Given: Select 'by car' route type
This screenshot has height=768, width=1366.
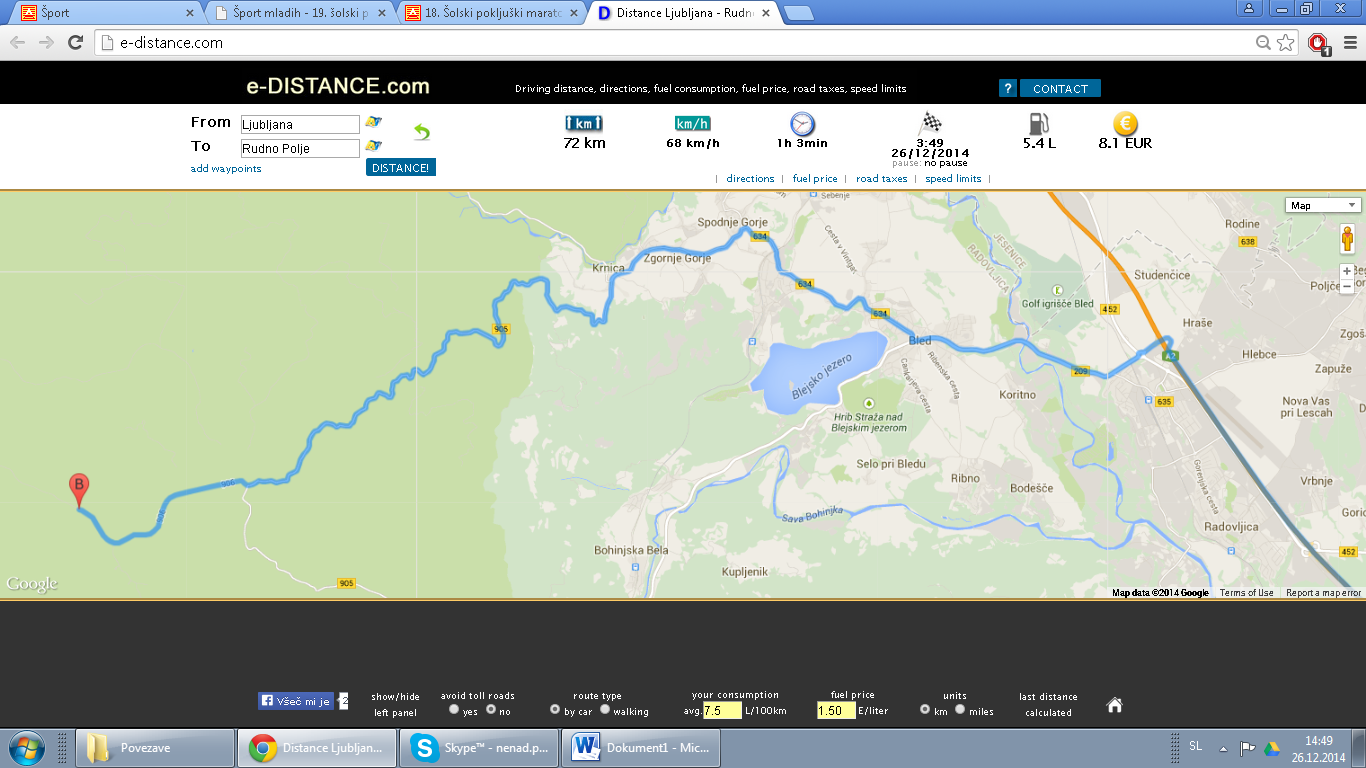Looking at the screenshot, I should coord(555,710).
